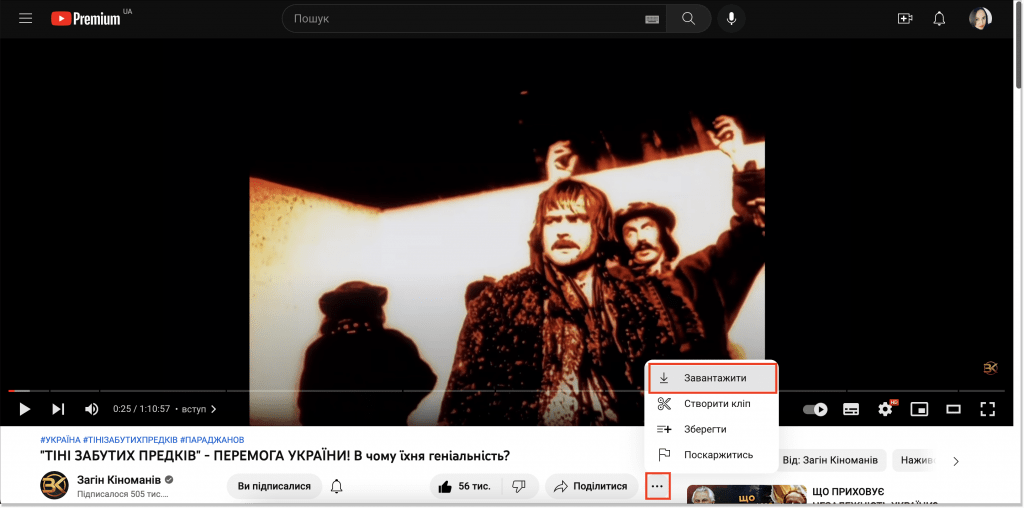
Task: Select Створити кліп in the menu
Action: (712, 404)
